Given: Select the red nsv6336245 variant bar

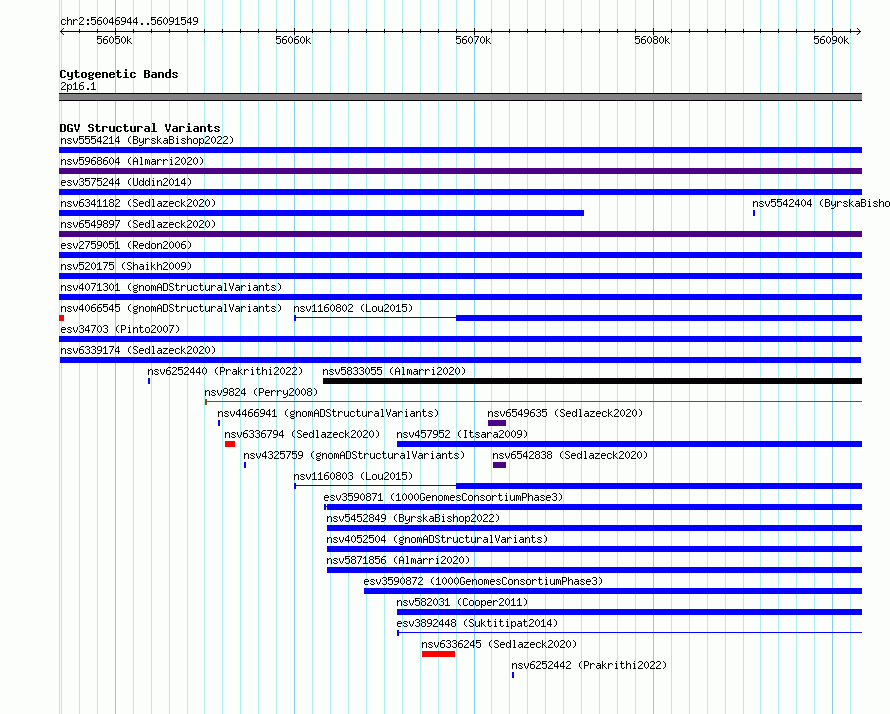Looking at the screenshot, I should (438, 654).
